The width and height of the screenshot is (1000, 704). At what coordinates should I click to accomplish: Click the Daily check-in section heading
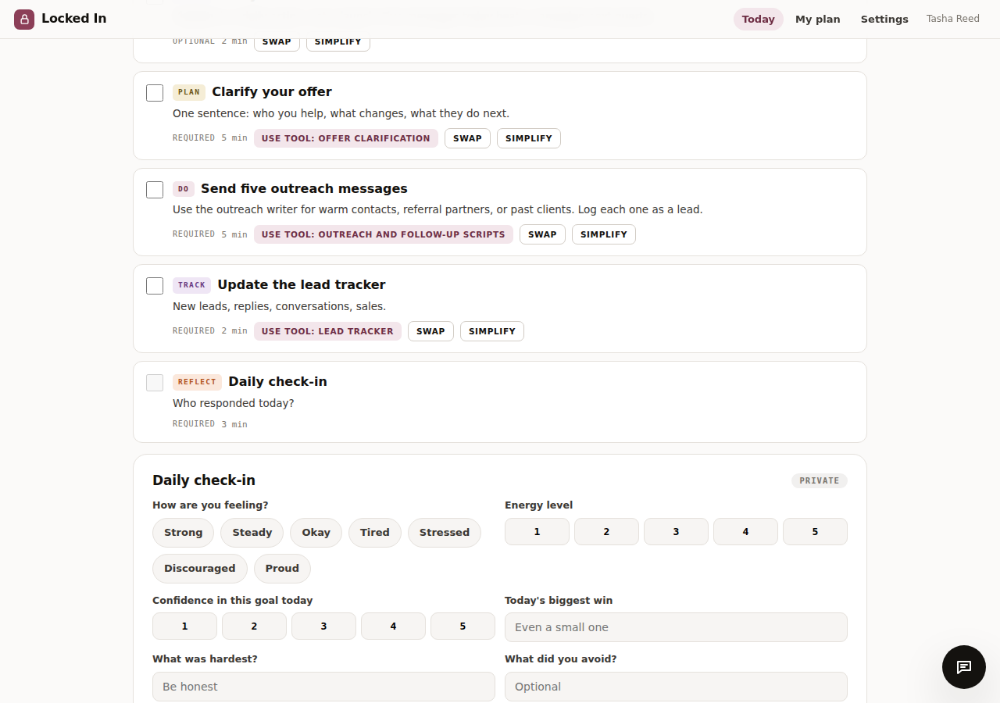(203, 480)
